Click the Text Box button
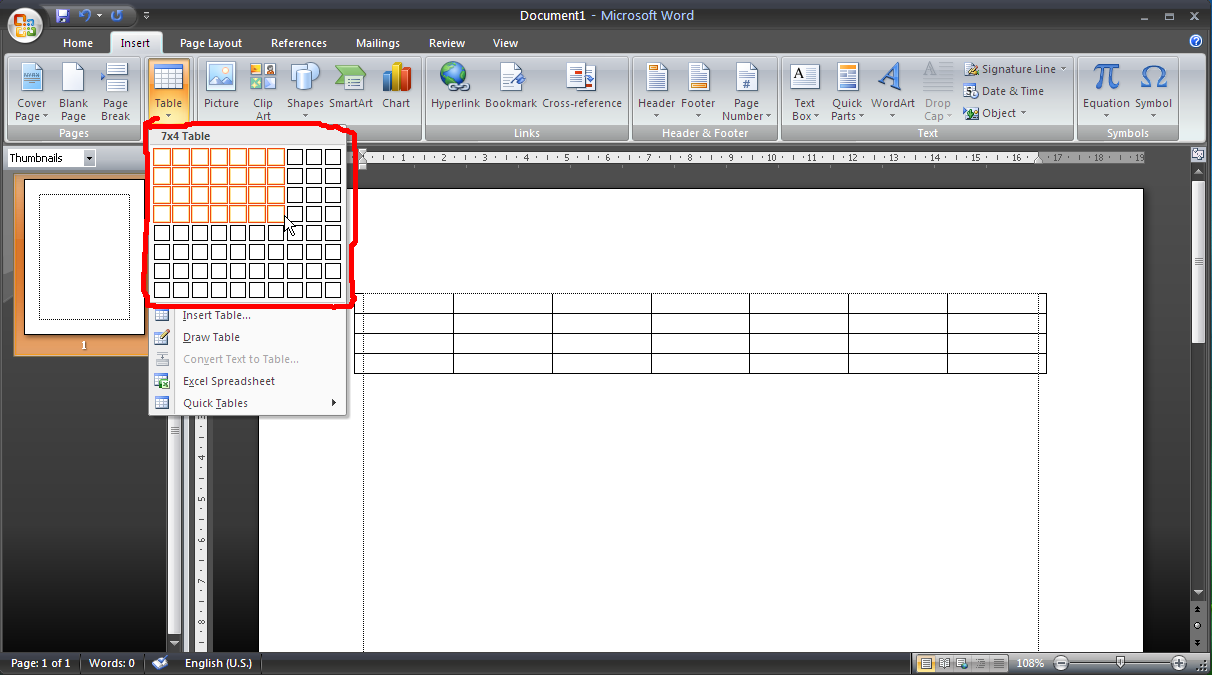 pyautogui.click(x=805, y=92)
